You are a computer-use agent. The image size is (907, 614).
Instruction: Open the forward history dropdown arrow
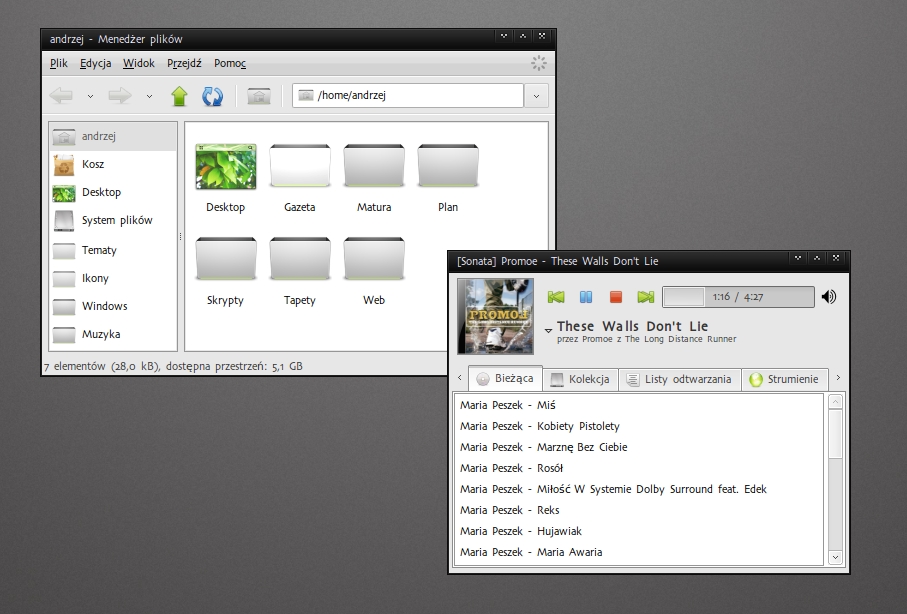point(149,96)
